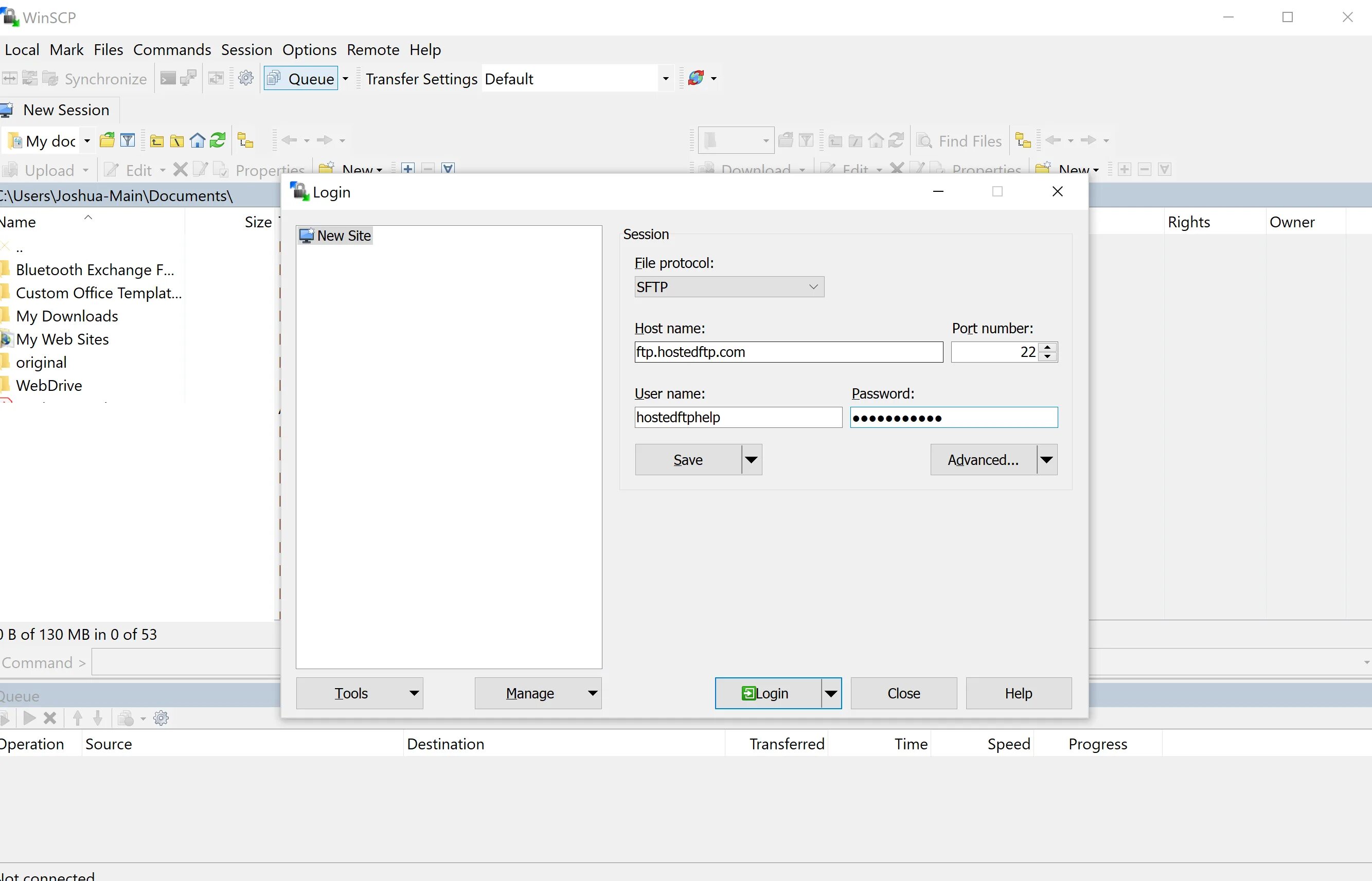Refresh the local directory listing
1372x881 pixels.
click(x=218, y=141)
